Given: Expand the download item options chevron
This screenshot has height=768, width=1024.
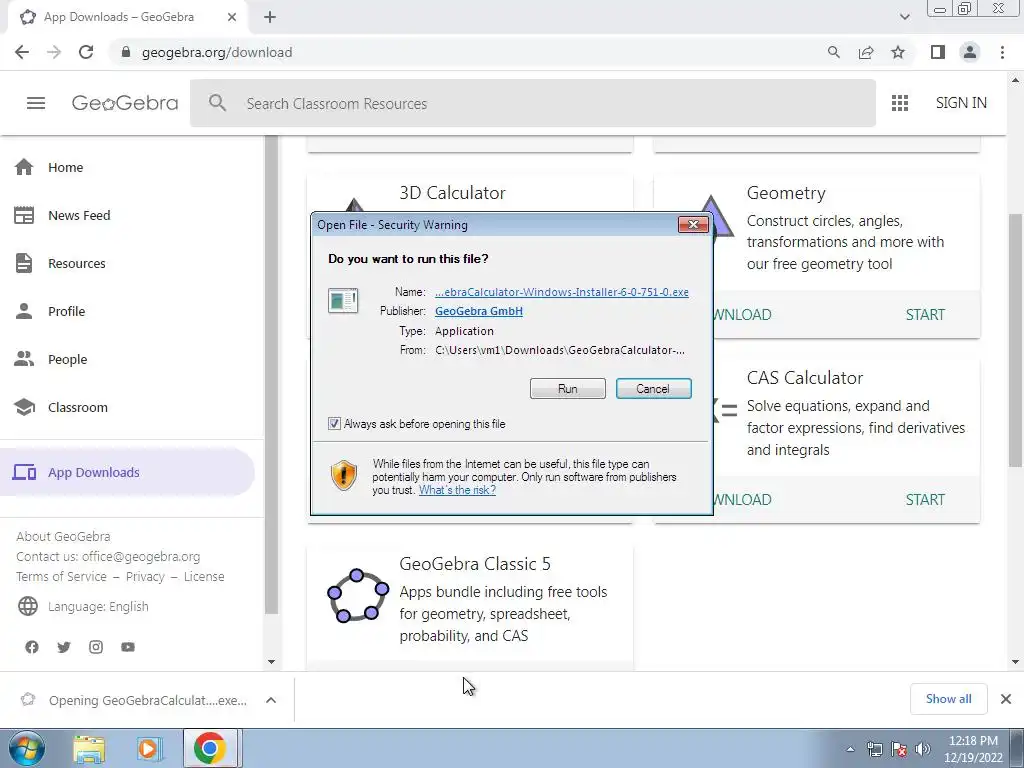Looking at the screenshot, I should point(271,700).
